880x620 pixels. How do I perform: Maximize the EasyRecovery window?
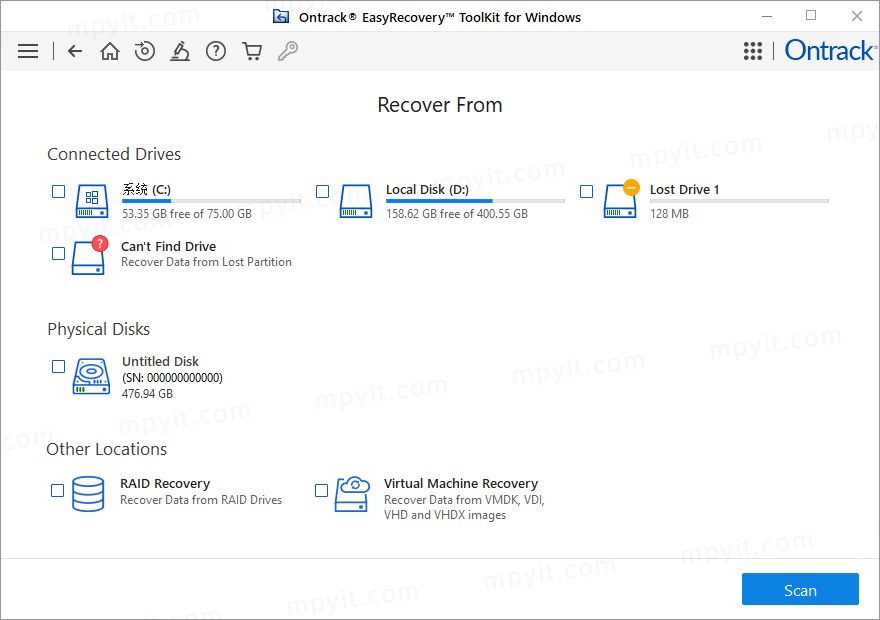tap(811, 16)
